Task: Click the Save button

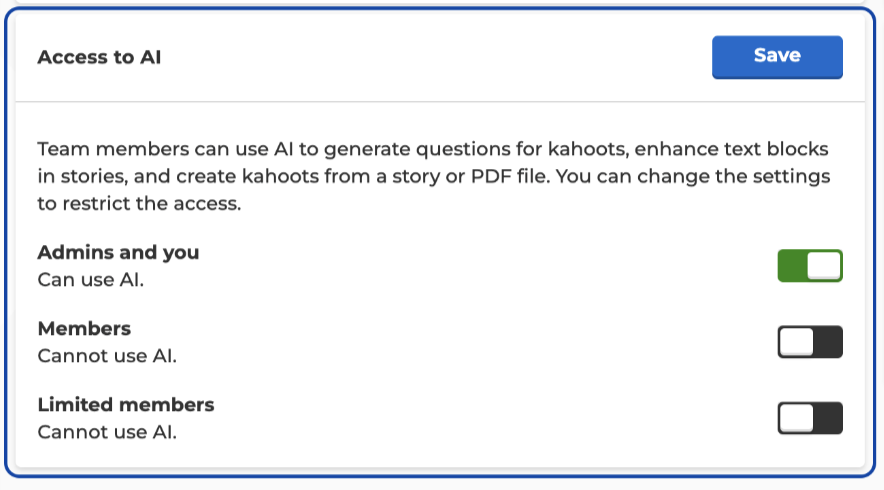Action: [777, 57]
